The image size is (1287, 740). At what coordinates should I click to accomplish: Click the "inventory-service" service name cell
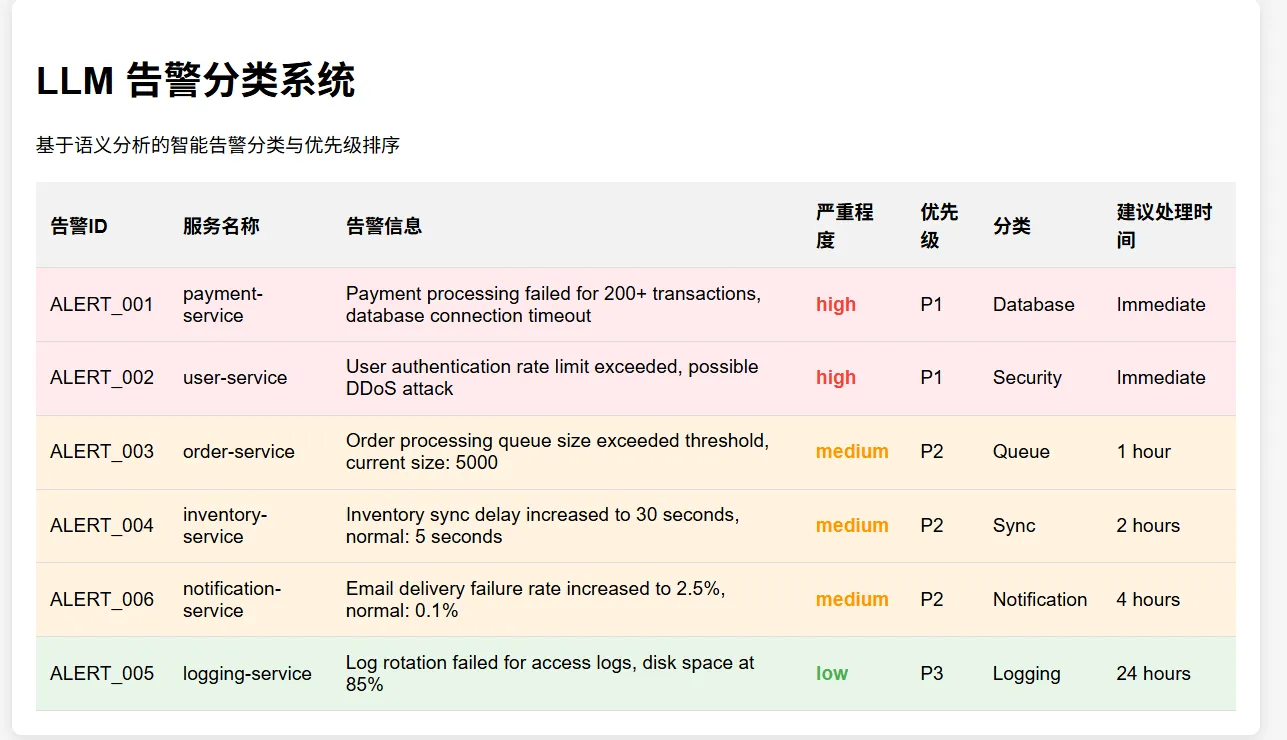pyautogui.click(x=225, y=526)
